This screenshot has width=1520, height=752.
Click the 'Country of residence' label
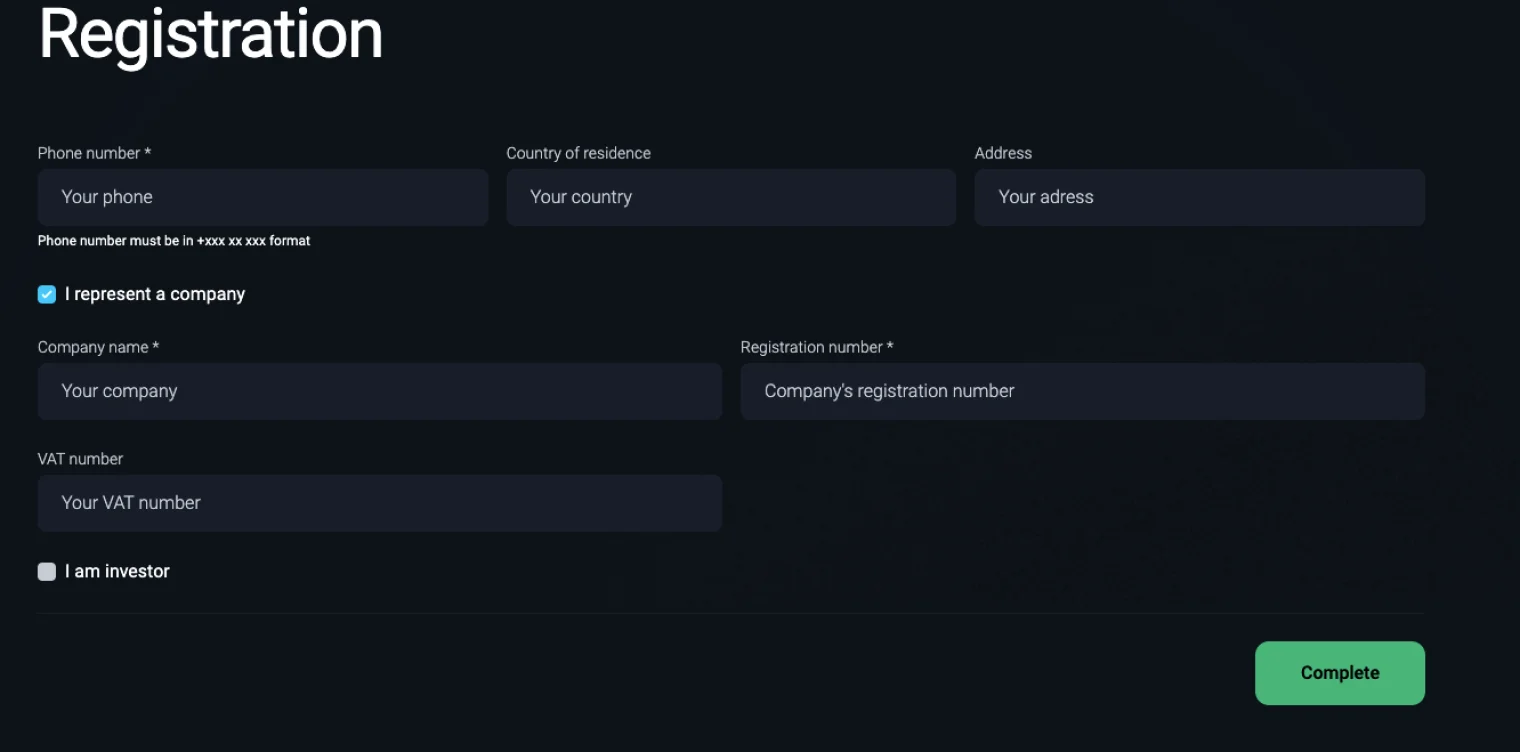coord(578,153)
